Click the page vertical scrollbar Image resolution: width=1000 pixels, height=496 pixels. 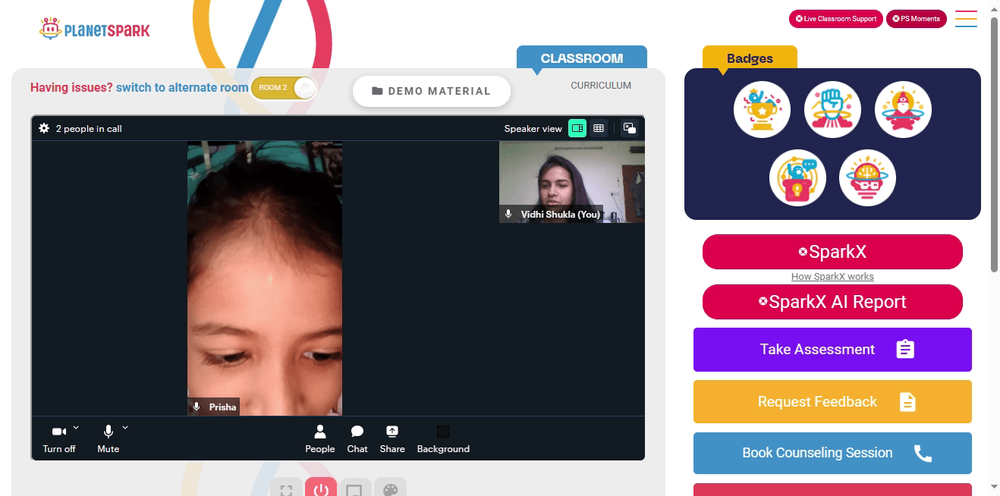(x=994, y=145)
